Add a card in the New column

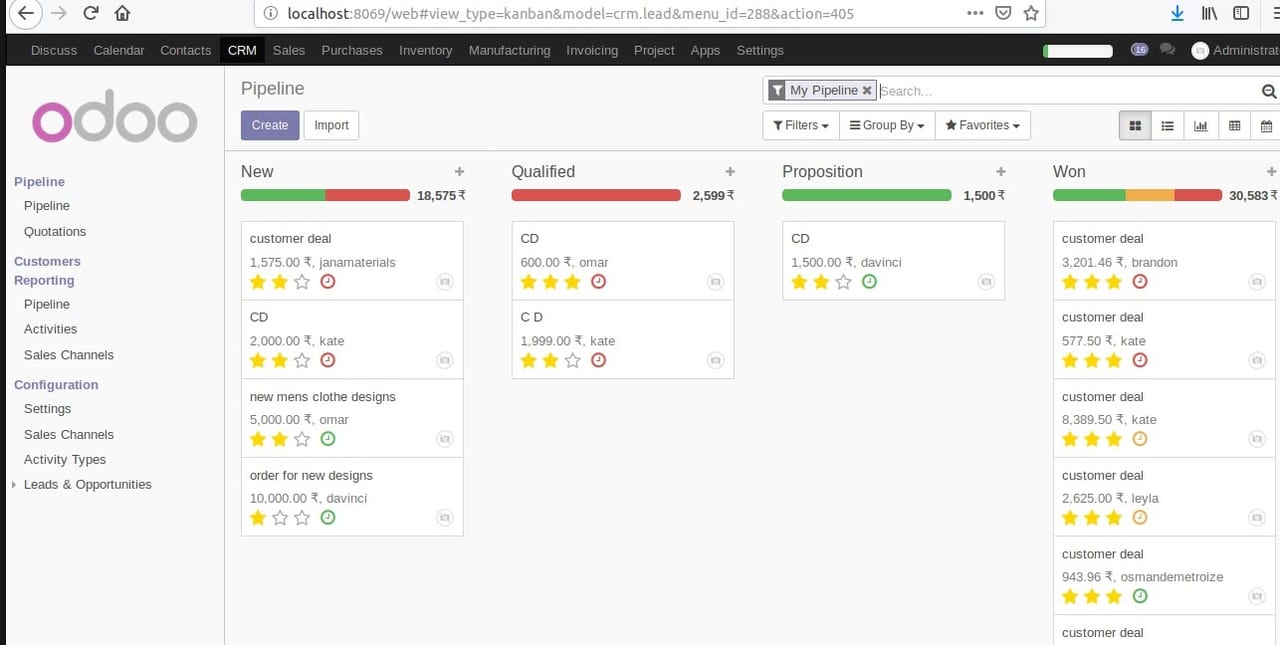(x=459, y=172)
